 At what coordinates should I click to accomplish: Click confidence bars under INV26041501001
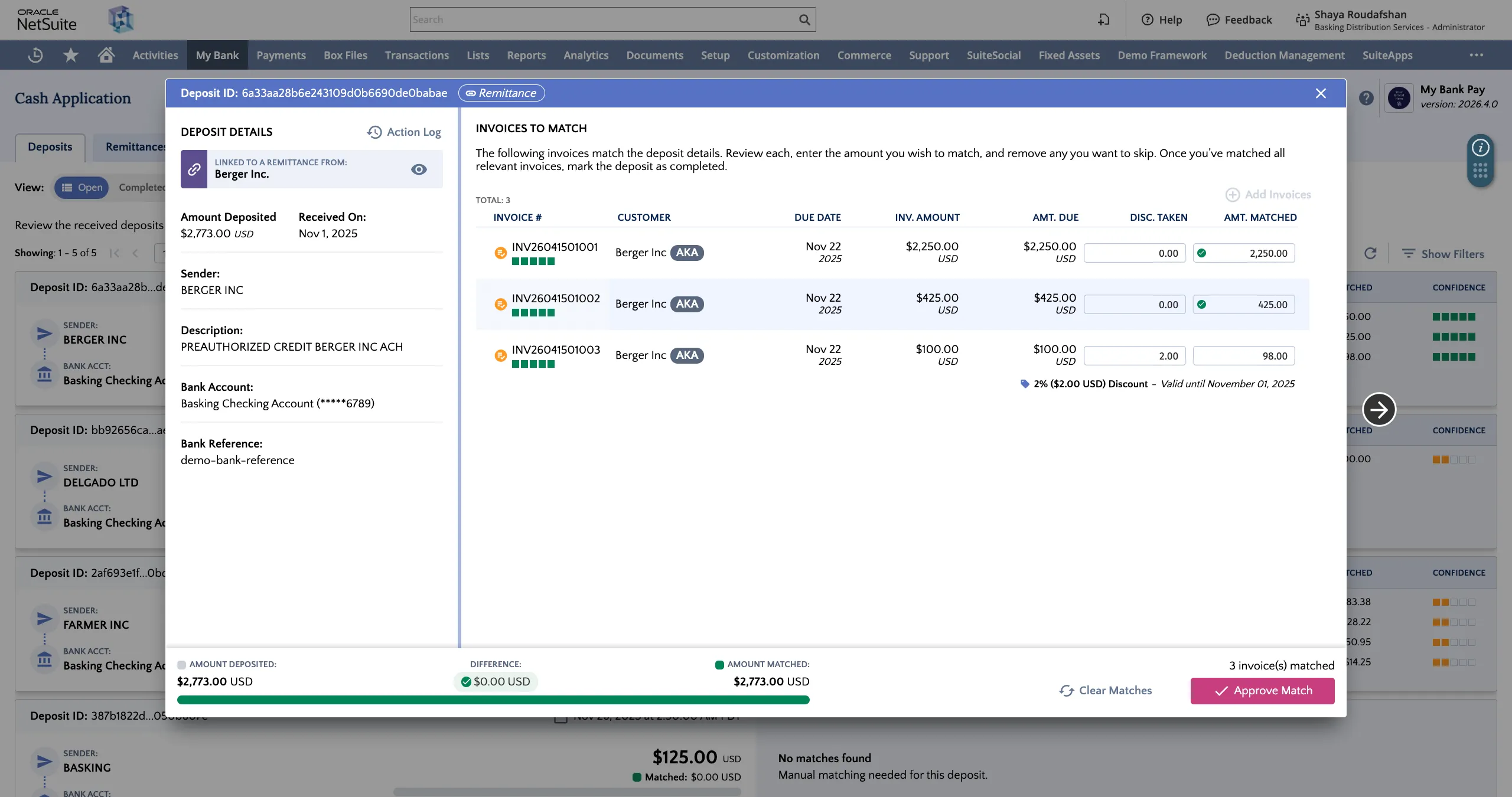pos(533,262)
